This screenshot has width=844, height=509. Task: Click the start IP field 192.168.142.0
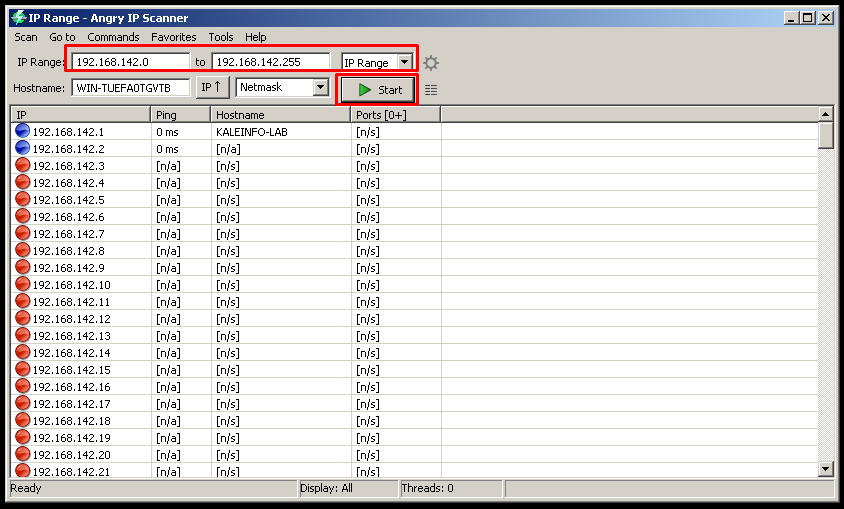(131, 62)
